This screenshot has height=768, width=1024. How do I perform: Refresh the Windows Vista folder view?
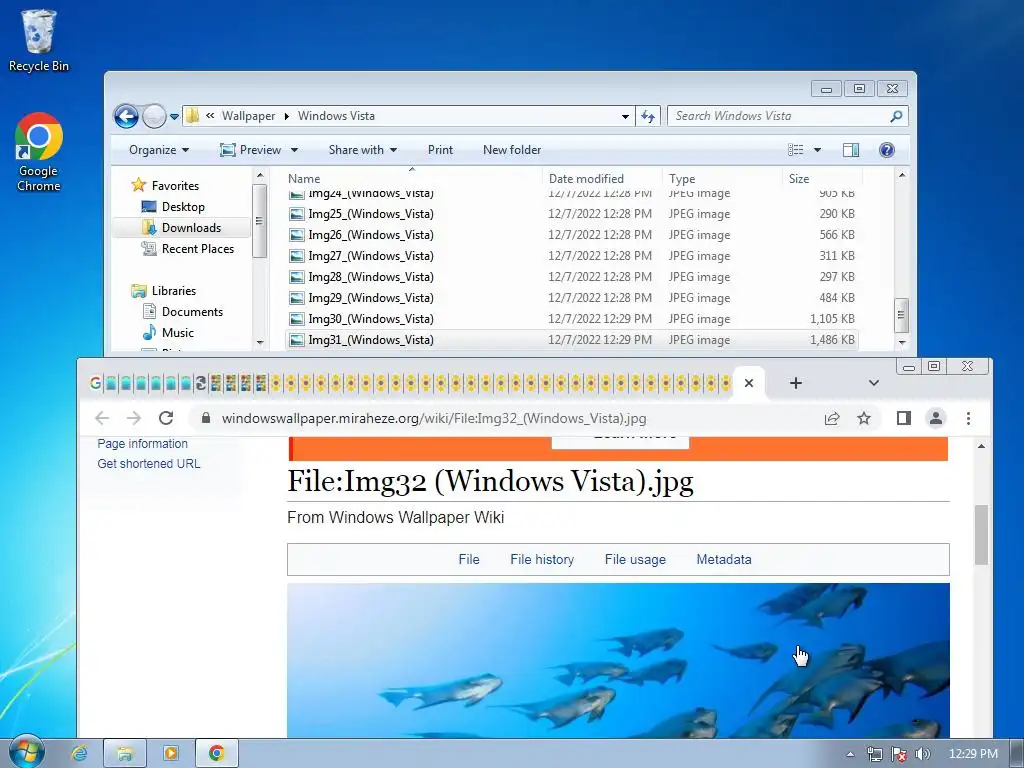pos(648,116)
